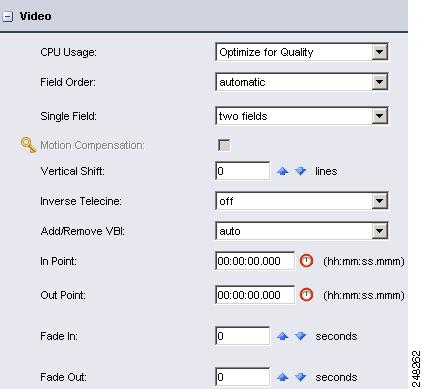Click the Fade In seconds field

point(243,336)
